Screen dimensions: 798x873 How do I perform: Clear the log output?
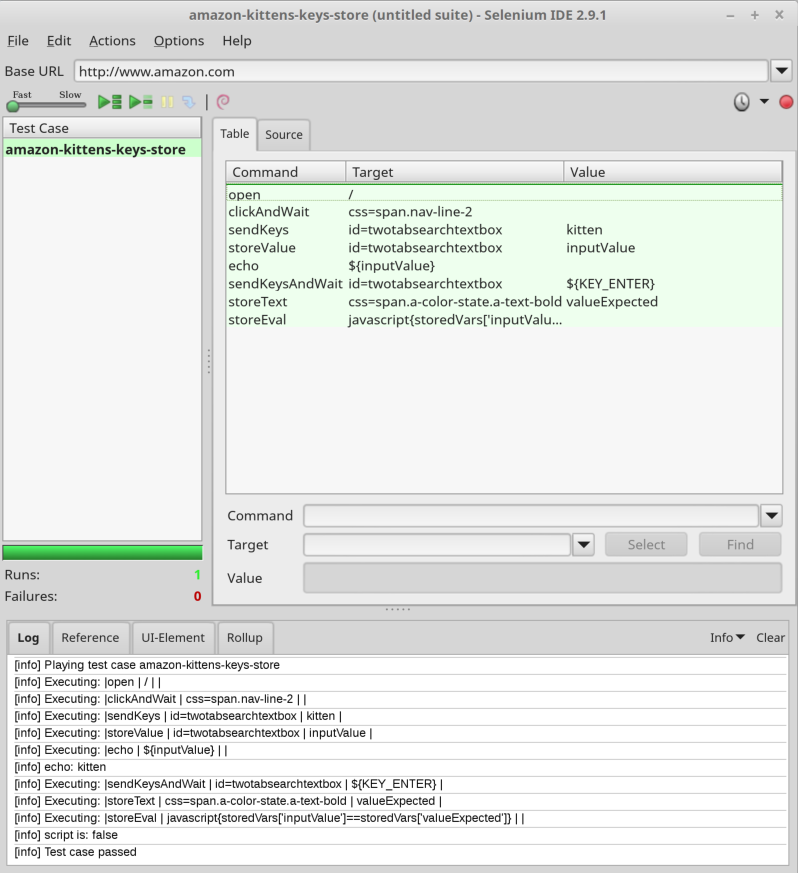(770, 637)
